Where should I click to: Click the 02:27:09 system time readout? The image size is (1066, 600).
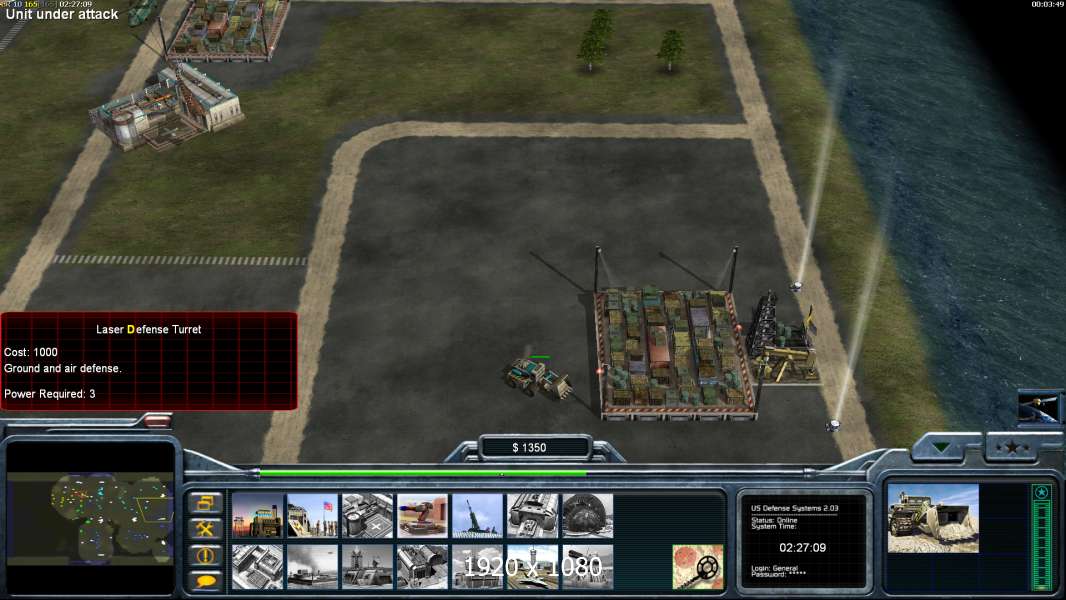[x=802, y=548]
